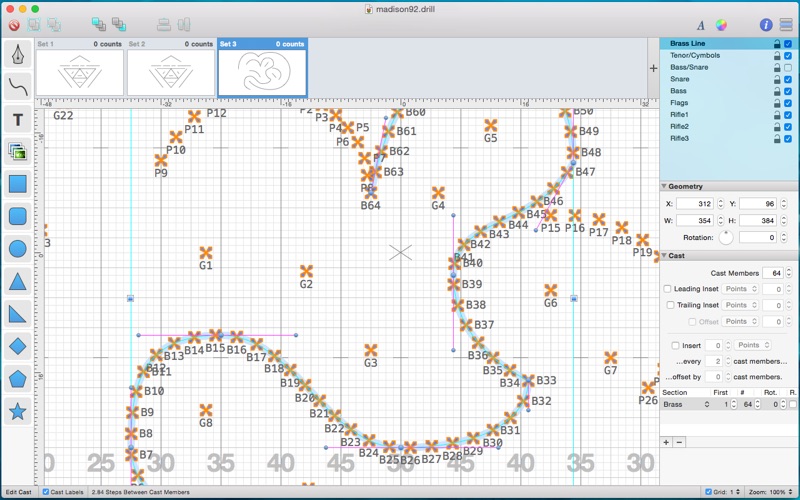Collapse the Cast section

coord(664,256)
